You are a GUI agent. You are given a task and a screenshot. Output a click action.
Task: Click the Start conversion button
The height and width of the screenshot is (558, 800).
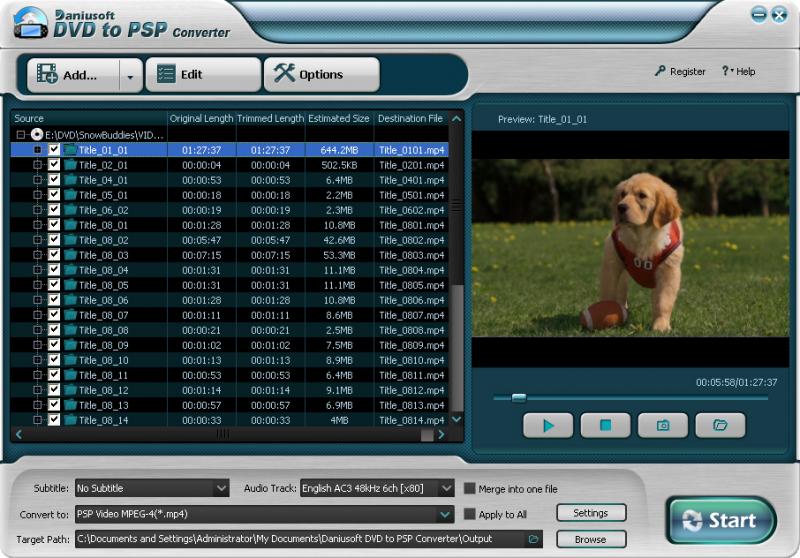(x=720, y=520)
